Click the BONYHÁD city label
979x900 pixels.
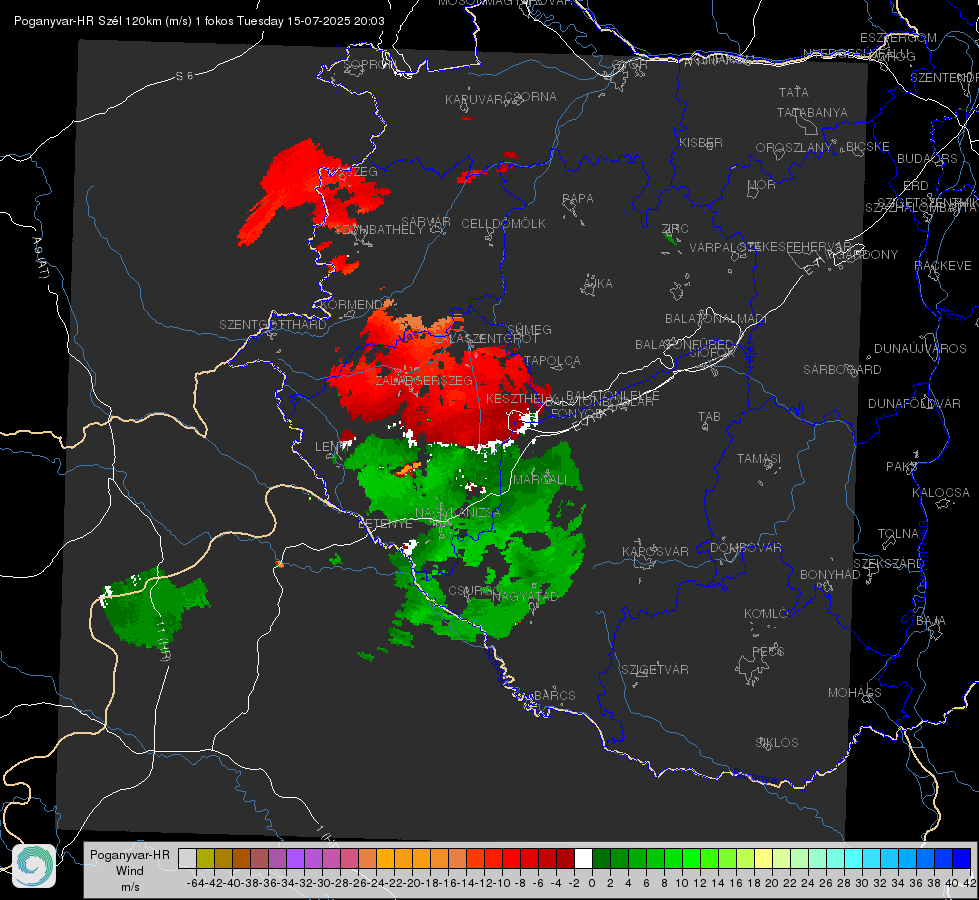pyautogui.click(x=830, y=575)
